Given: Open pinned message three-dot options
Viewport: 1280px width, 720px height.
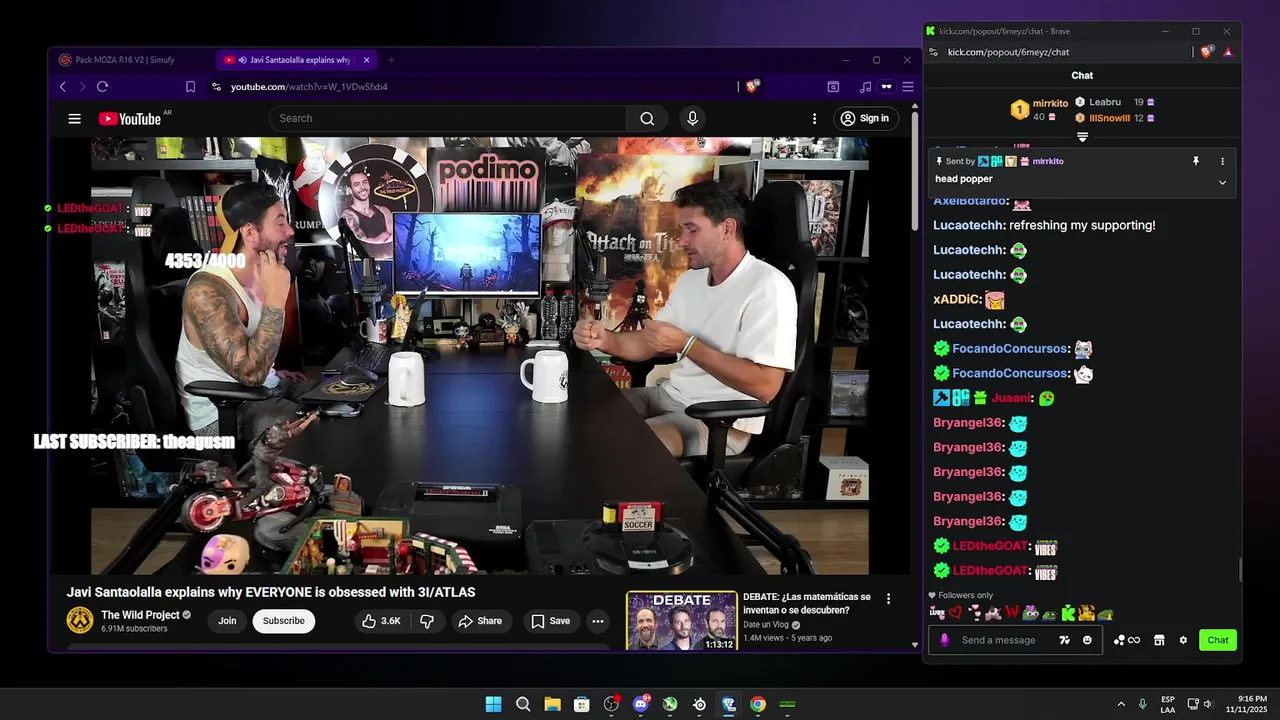Looking at the screenshot, I should (x=1222, y=161).
